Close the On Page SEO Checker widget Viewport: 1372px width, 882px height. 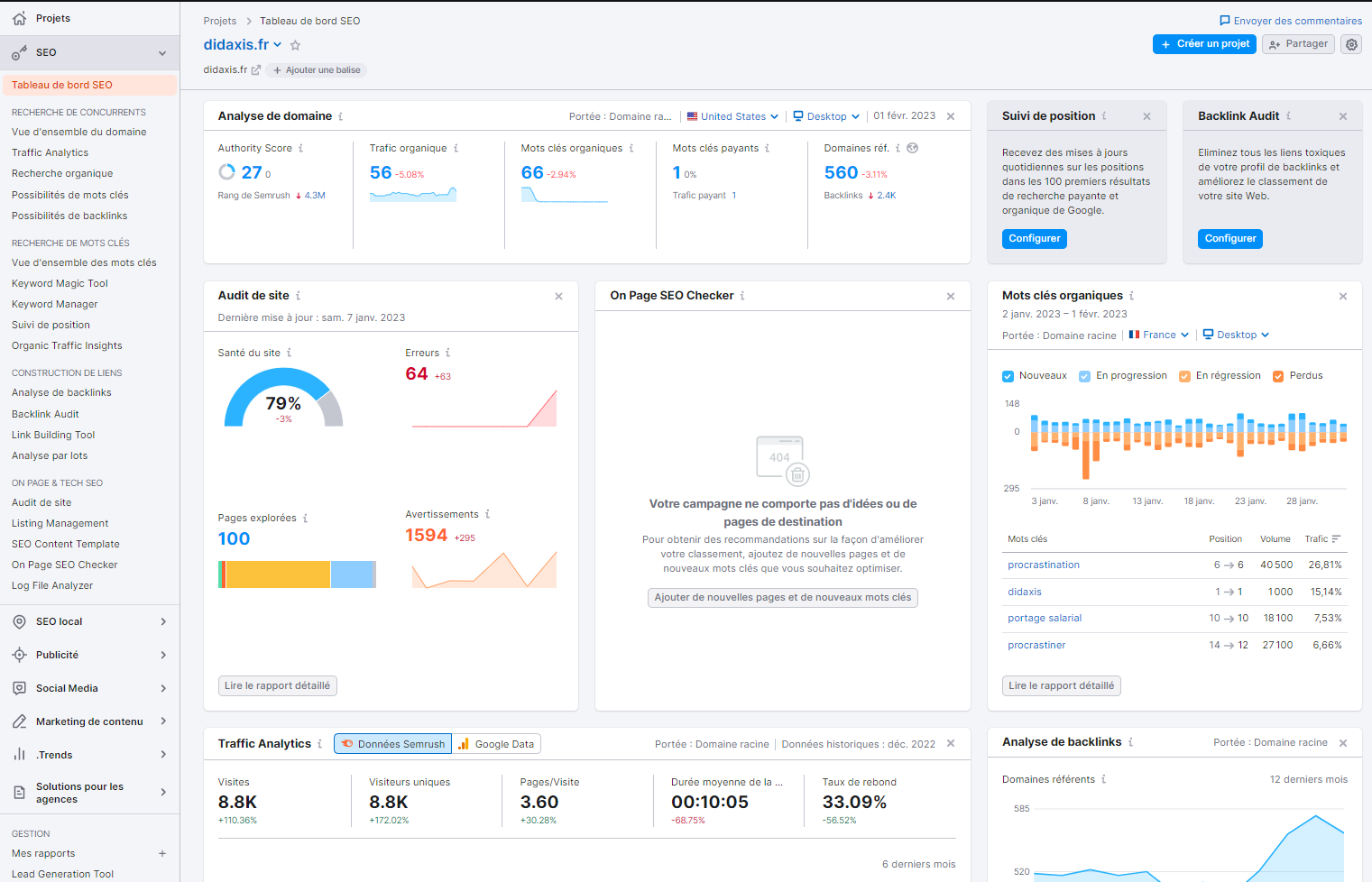pyautogui.click(x=951, y=296)
